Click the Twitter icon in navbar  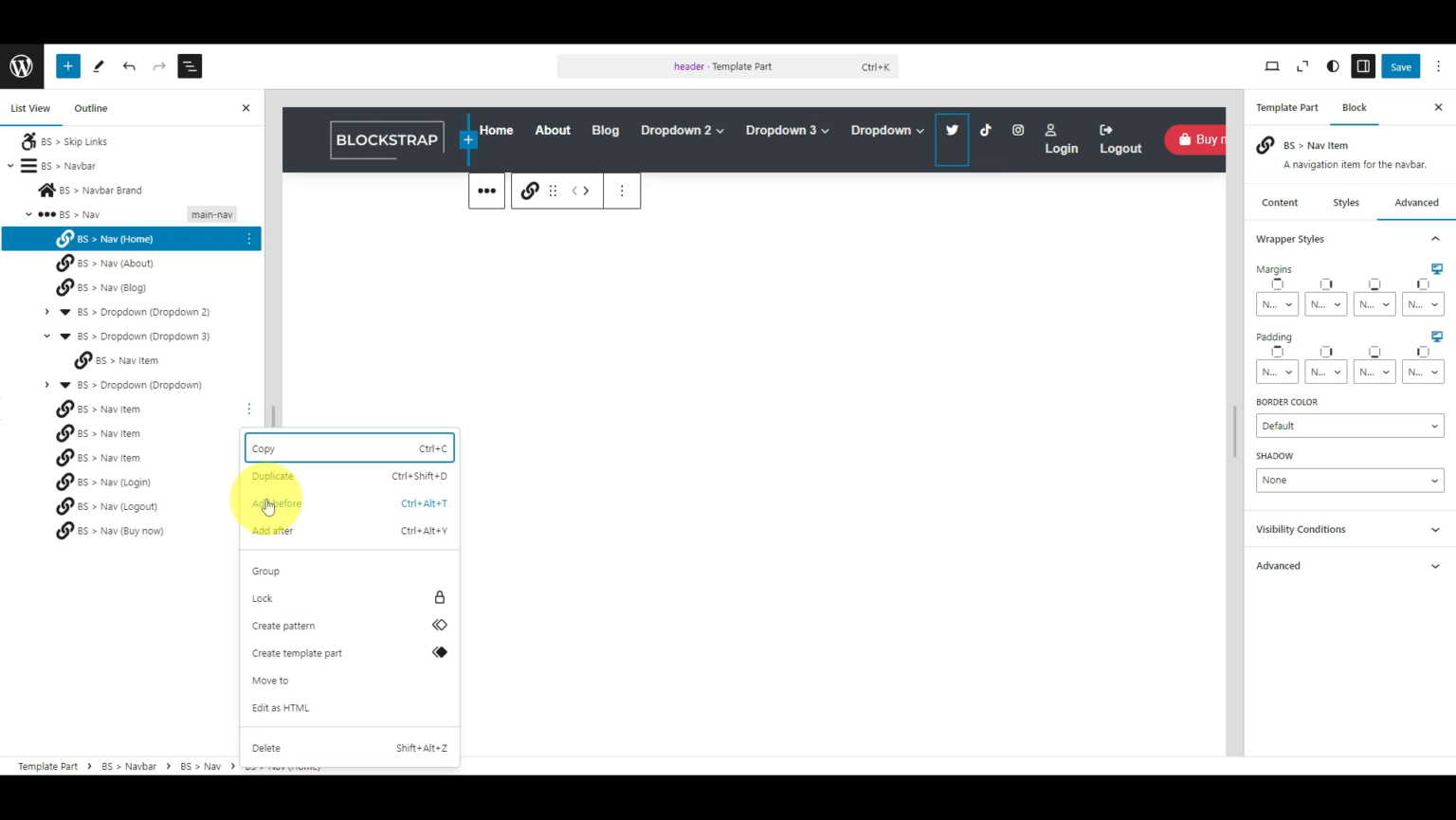click(952, 131)
